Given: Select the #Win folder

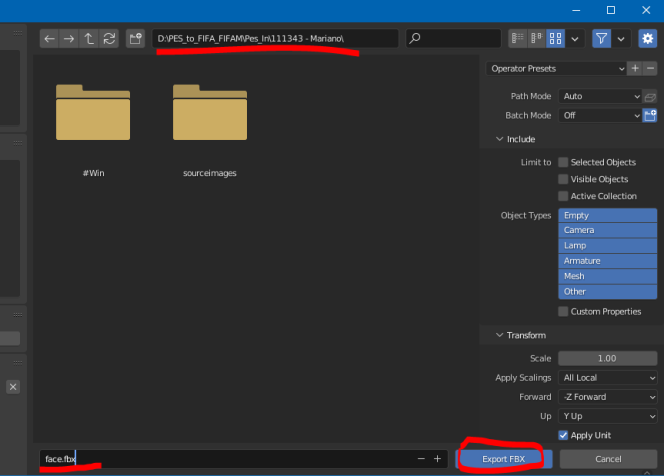Looking at the screenshot, I should [93, 130].
